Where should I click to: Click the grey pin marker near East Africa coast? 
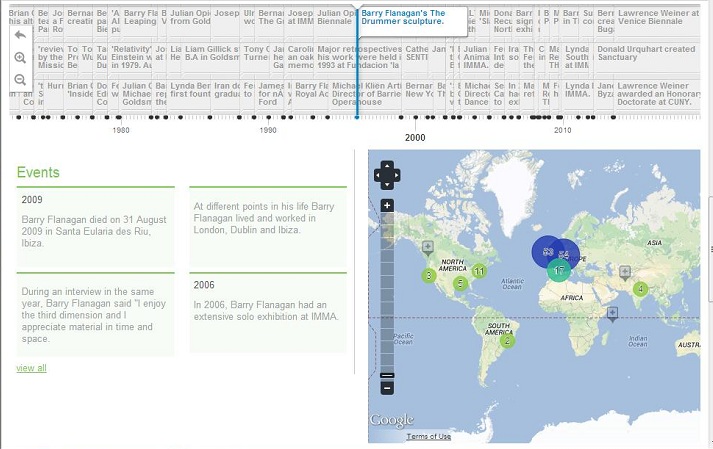[612, 314]
